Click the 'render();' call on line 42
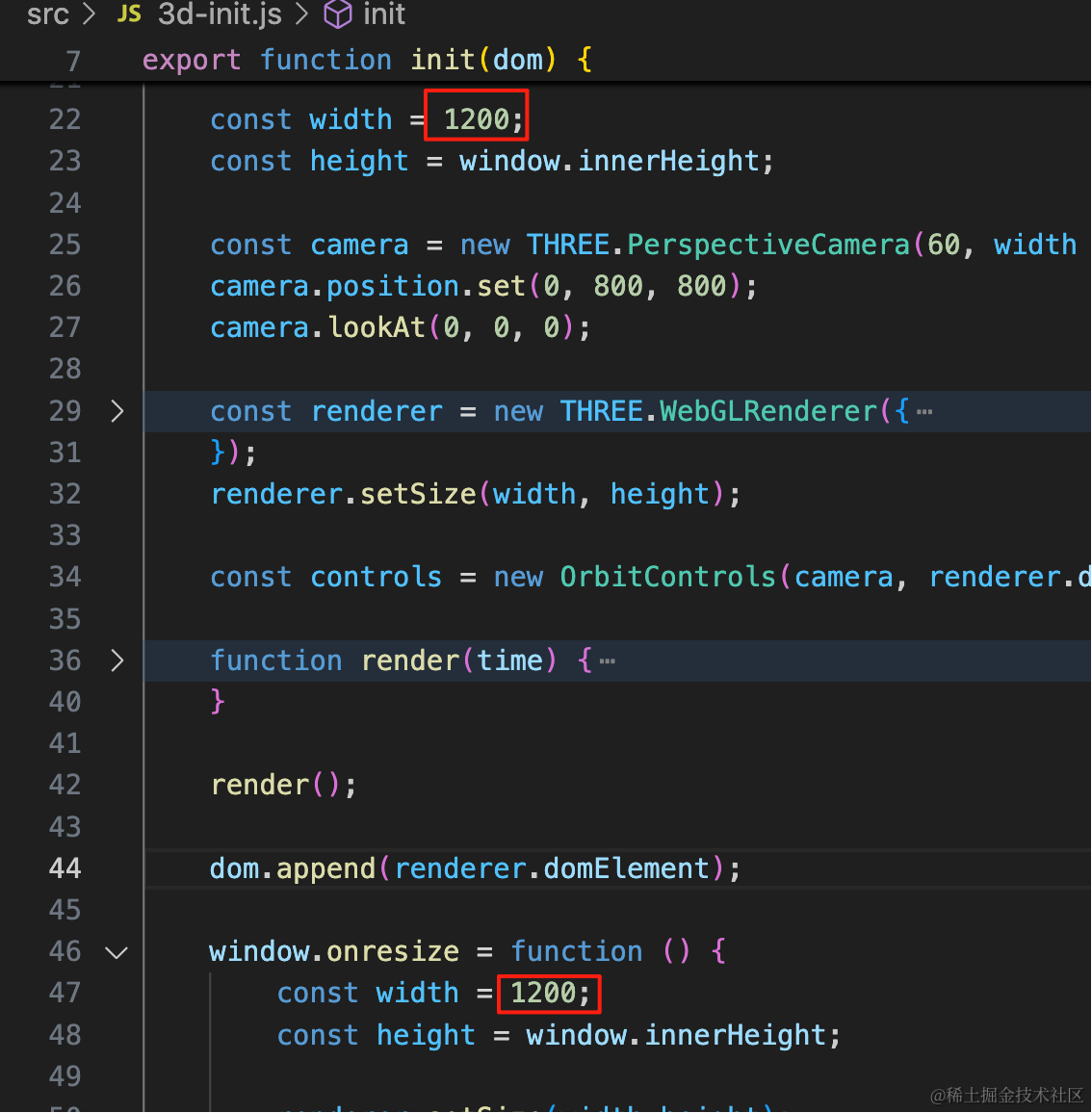The height and width of the screenshot is (1113, 1092). click(x=284, y=785)
